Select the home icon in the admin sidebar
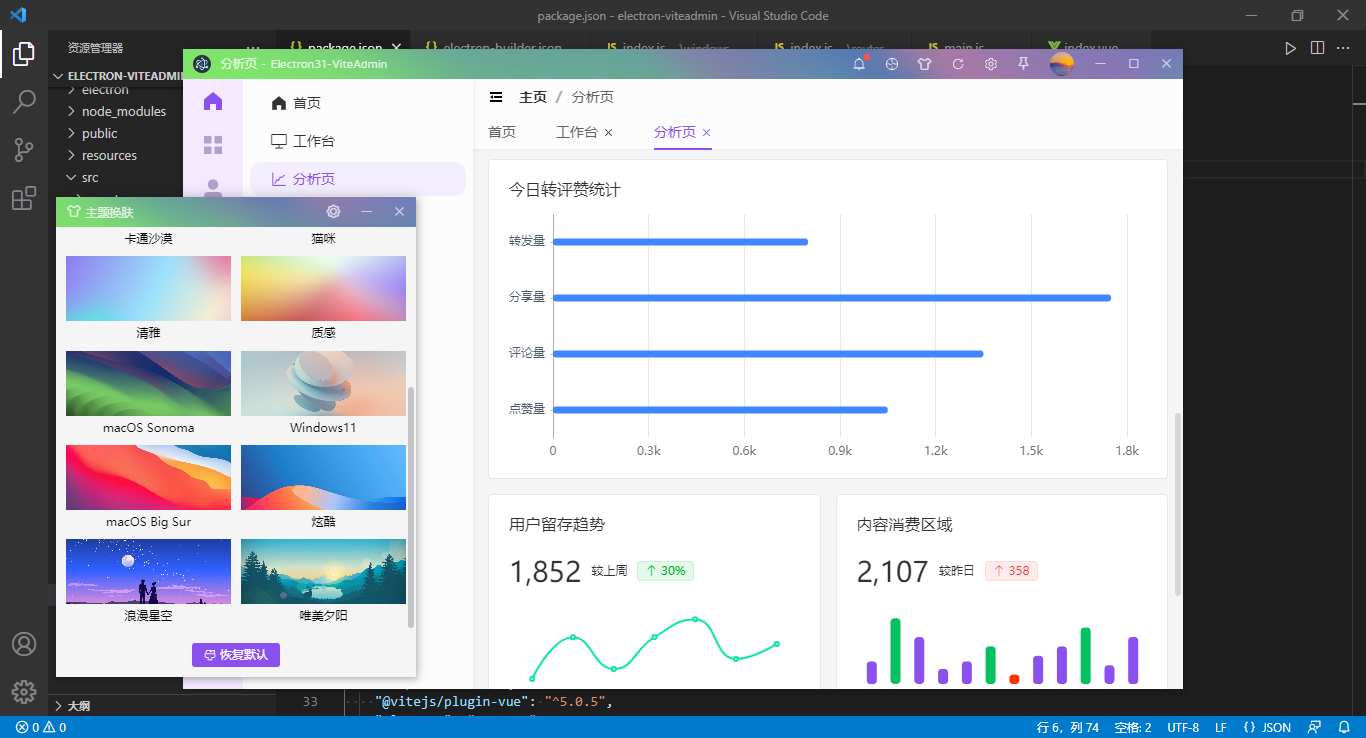Viewport: 1366px width, 738px height. pos(213,101)
